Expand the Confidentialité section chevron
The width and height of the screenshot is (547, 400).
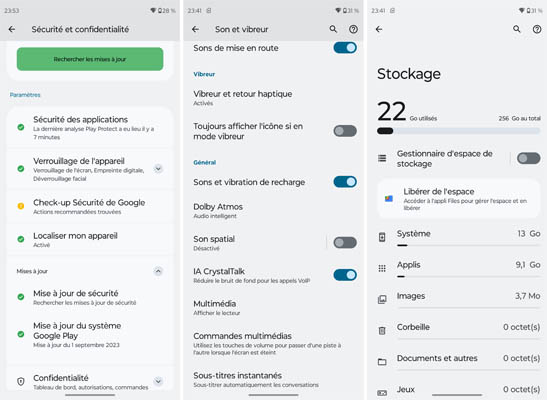pos(158,381)
